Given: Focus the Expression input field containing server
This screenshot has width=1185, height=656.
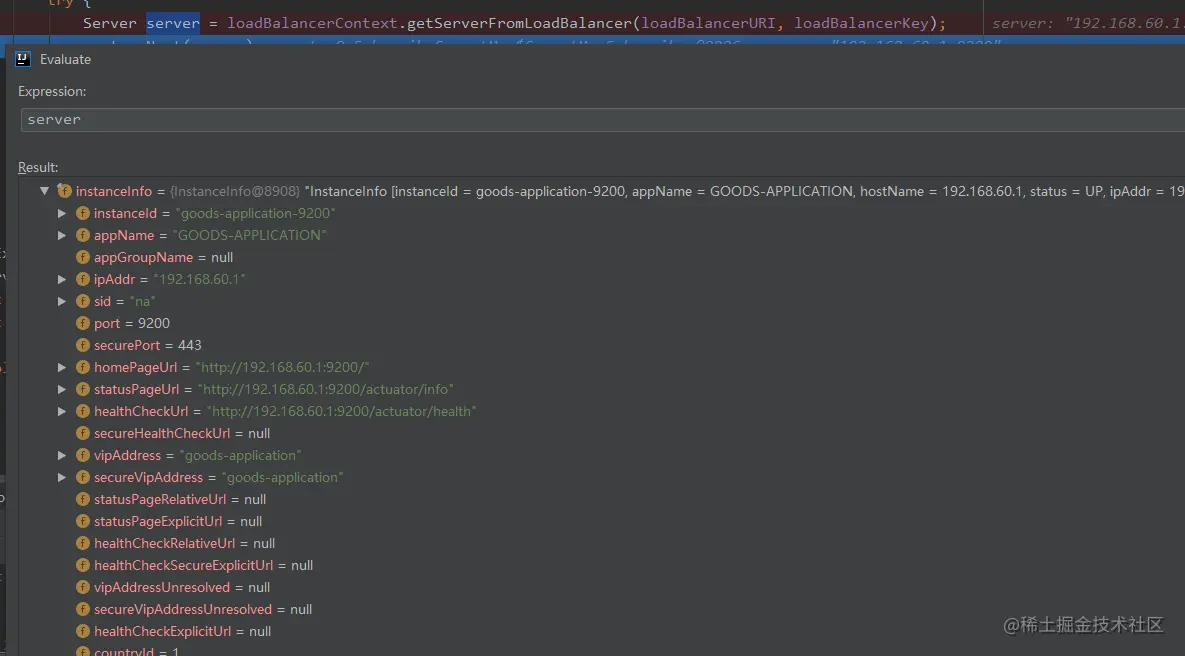Looking at the screenshot, I should click(602, 119).
